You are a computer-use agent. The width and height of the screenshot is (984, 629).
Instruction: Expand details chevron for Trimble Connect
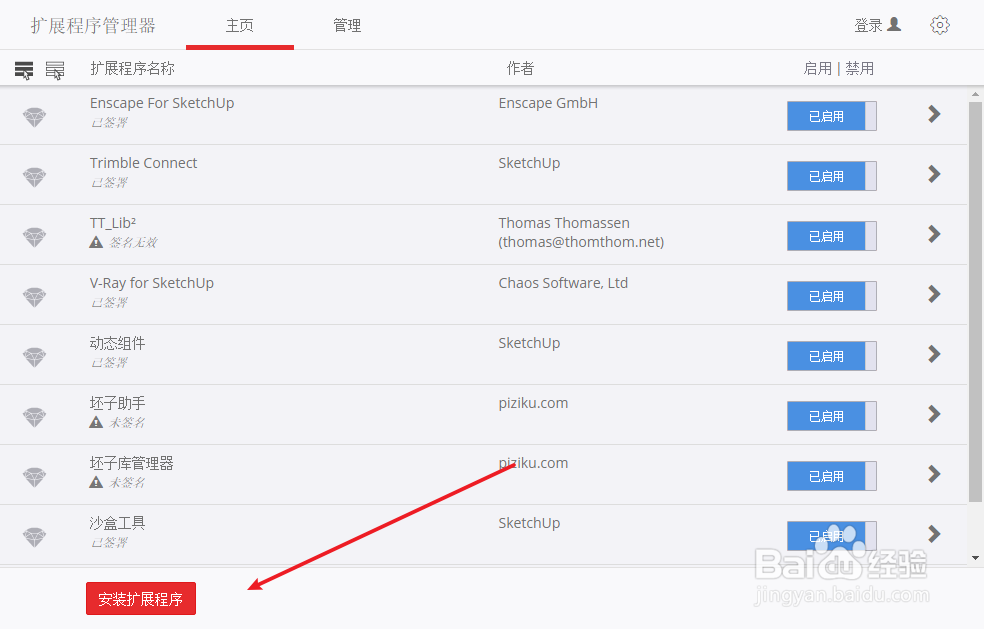pyautogui.click(x=934, y=174)
